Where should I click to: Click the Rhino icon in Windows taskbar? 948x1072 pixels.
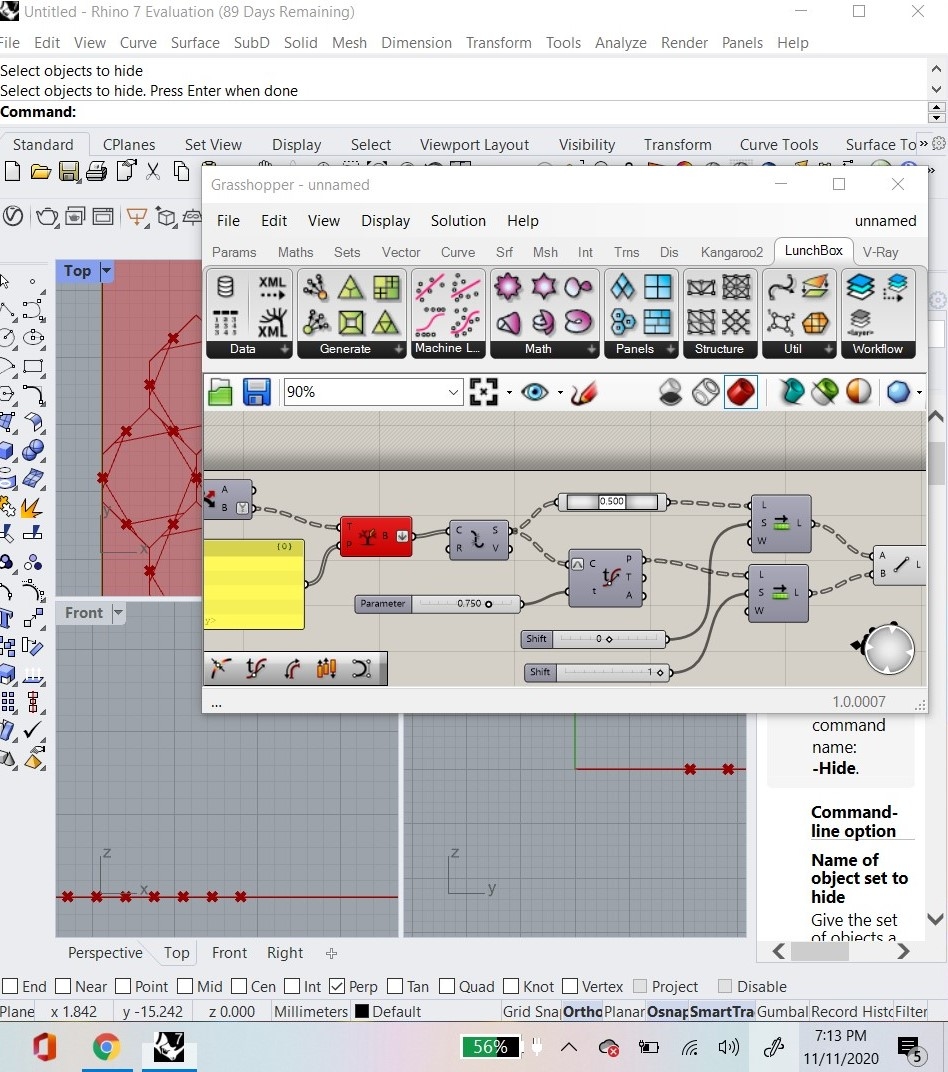tap(169, 1046)
